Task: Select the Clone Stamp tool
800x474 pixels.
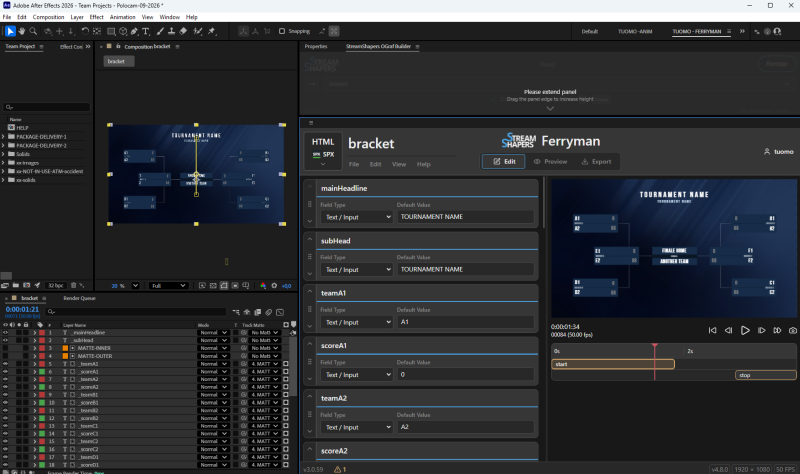Action: tap(171, 31)
